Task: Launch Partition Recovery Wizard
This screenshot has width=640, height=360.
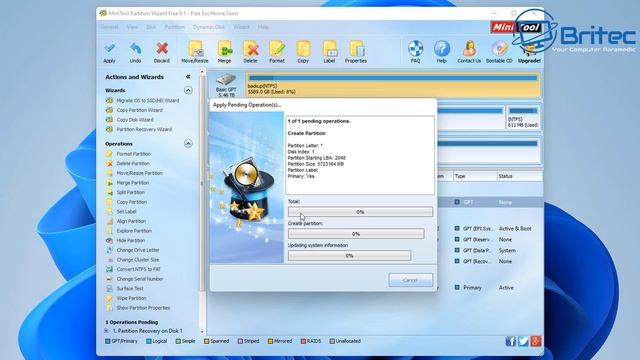Action: tap(144, 129)
